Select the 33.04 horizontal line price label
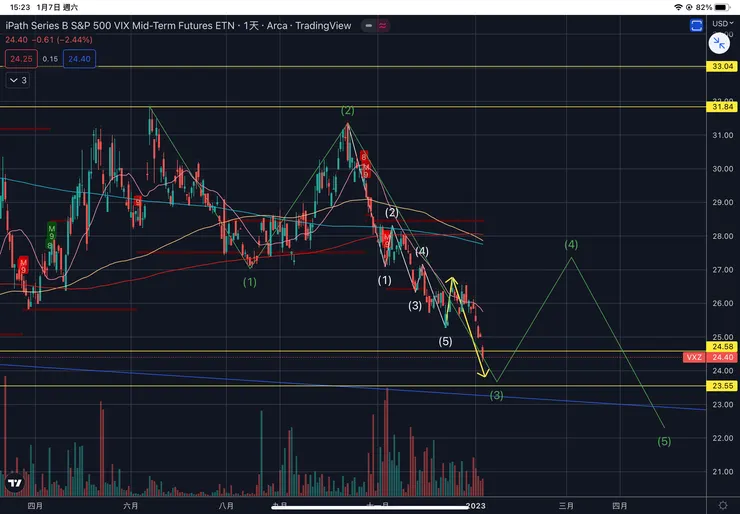740x514 pixels. tap(722, 66)
